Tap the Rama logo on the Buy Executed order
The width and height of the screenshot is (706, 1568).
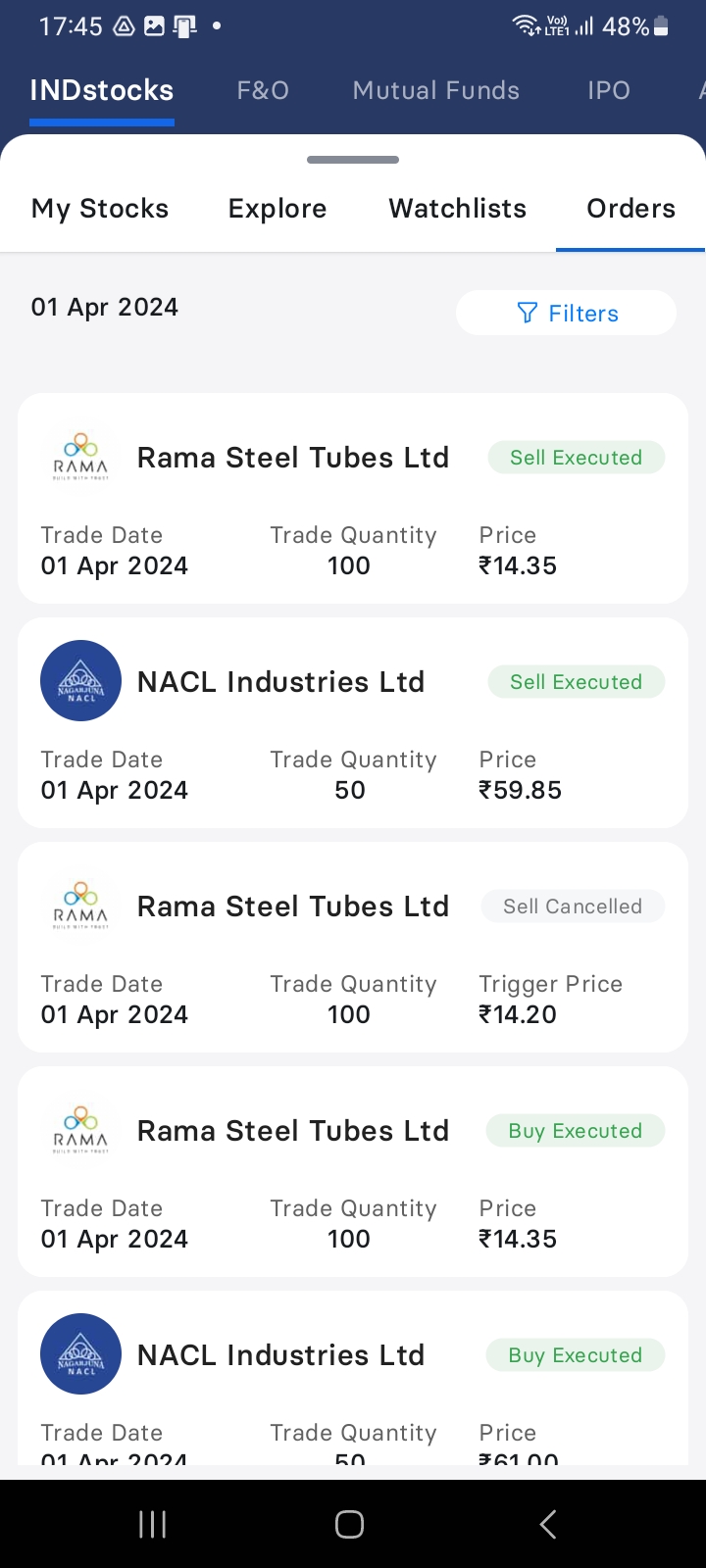(80, 1130)
